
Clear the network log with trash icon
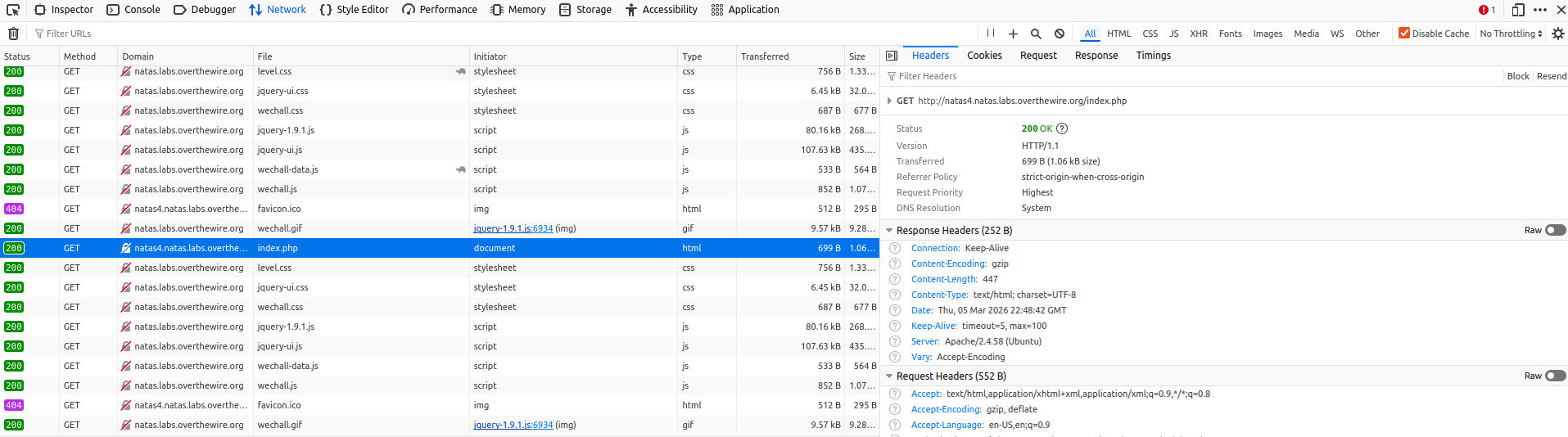pyautogui.click(x=13, y=34)
